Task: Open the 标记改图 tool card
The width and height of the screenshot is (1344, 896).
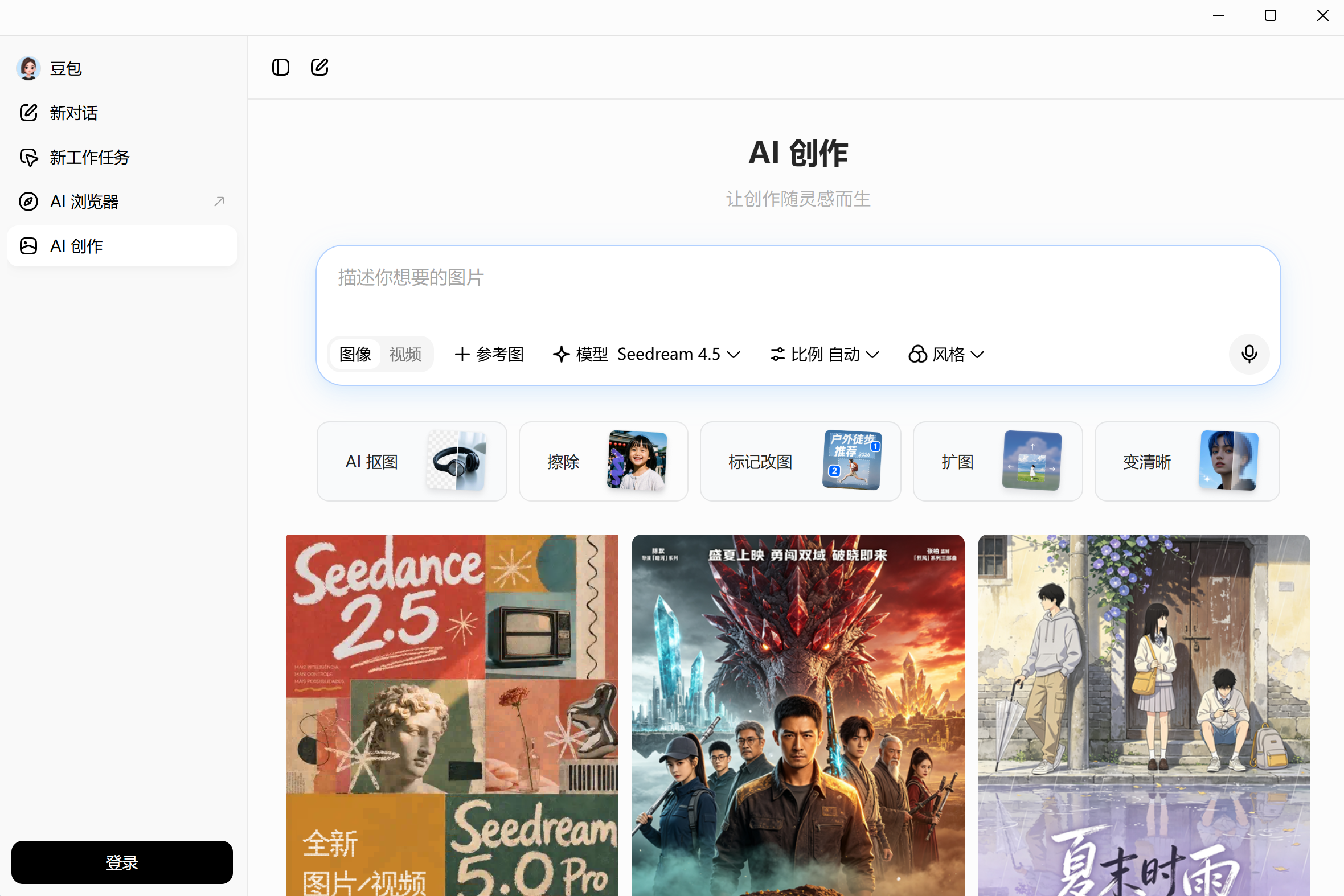Action: coord(800,462)
